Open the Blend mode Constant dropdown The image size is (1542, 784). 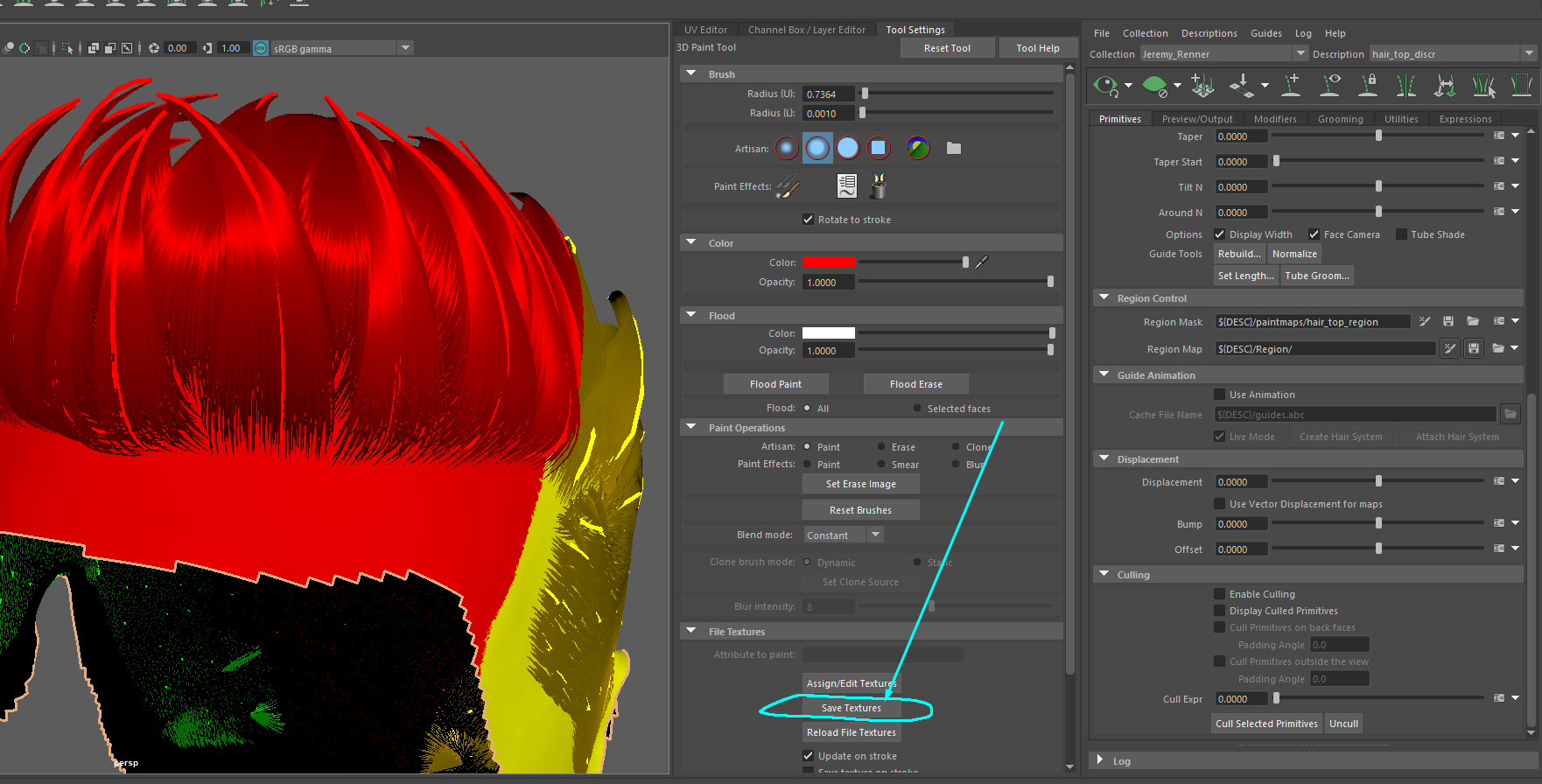[843, 535]
